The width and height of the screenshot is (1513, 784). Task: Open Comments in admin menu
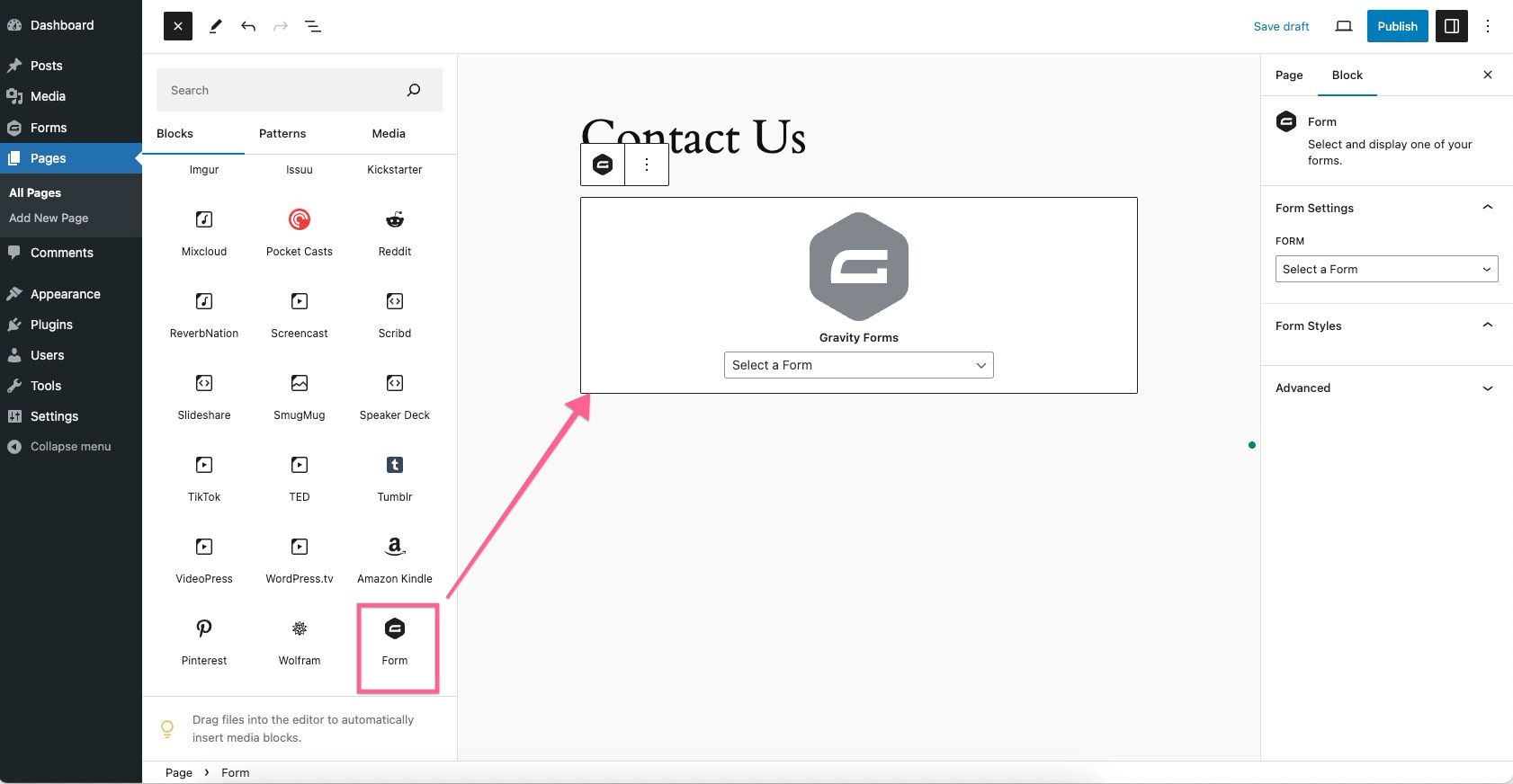(x=71, y=253)
